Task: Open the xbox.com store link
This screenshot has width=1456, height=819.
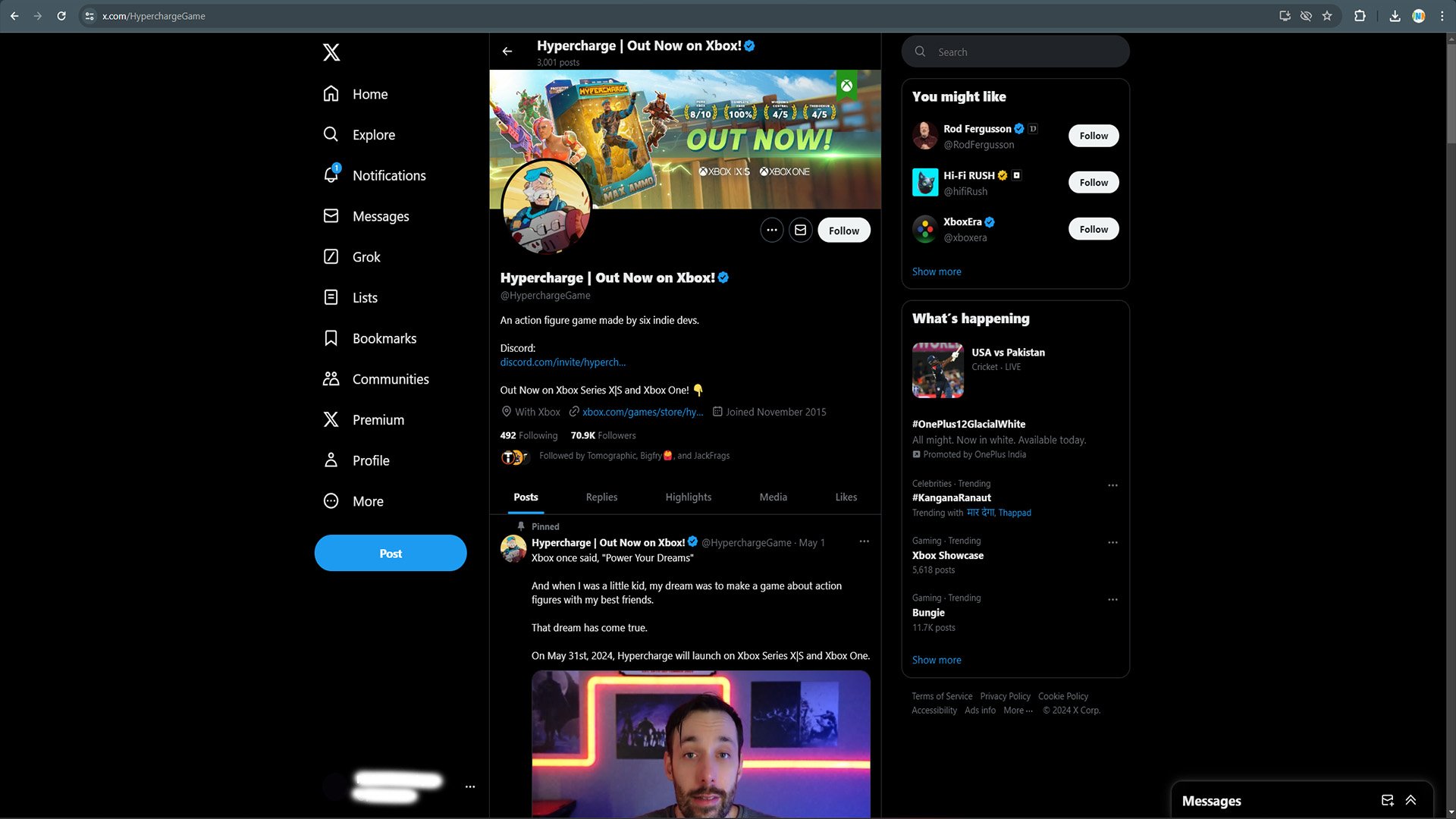Action: point(642,412)
